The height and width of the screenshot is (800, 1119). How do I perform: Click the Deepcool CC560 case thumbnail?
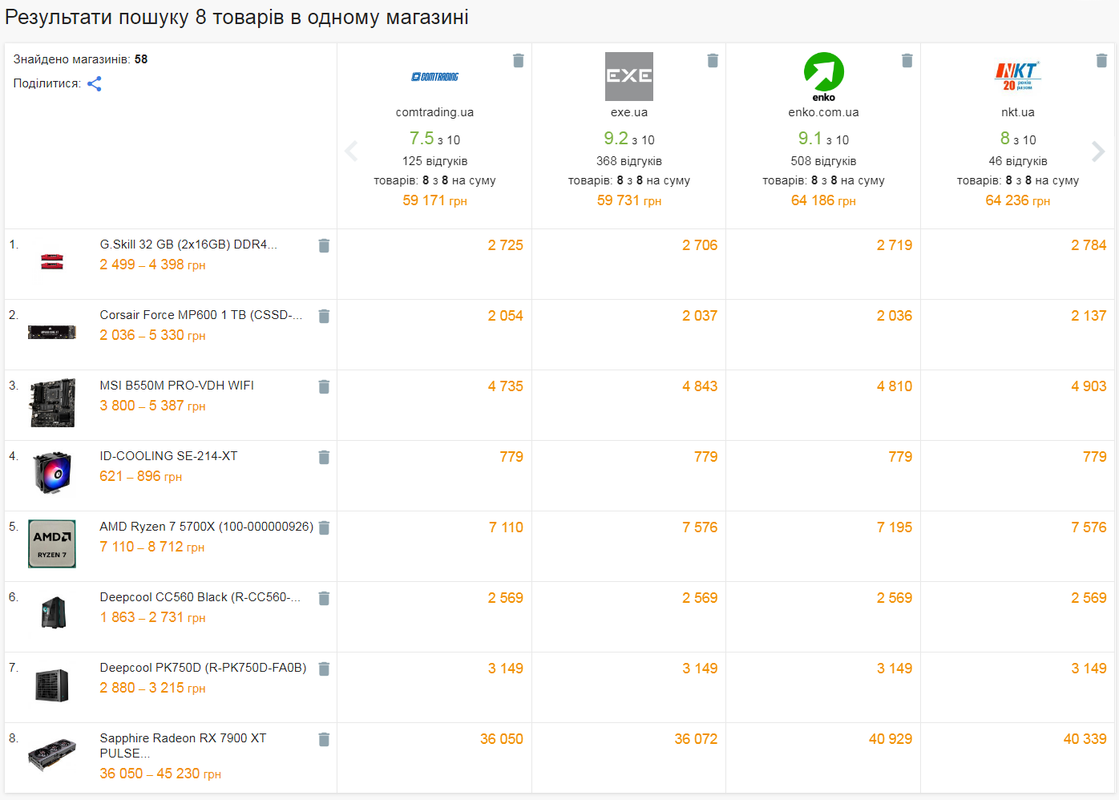pos(54,613)
